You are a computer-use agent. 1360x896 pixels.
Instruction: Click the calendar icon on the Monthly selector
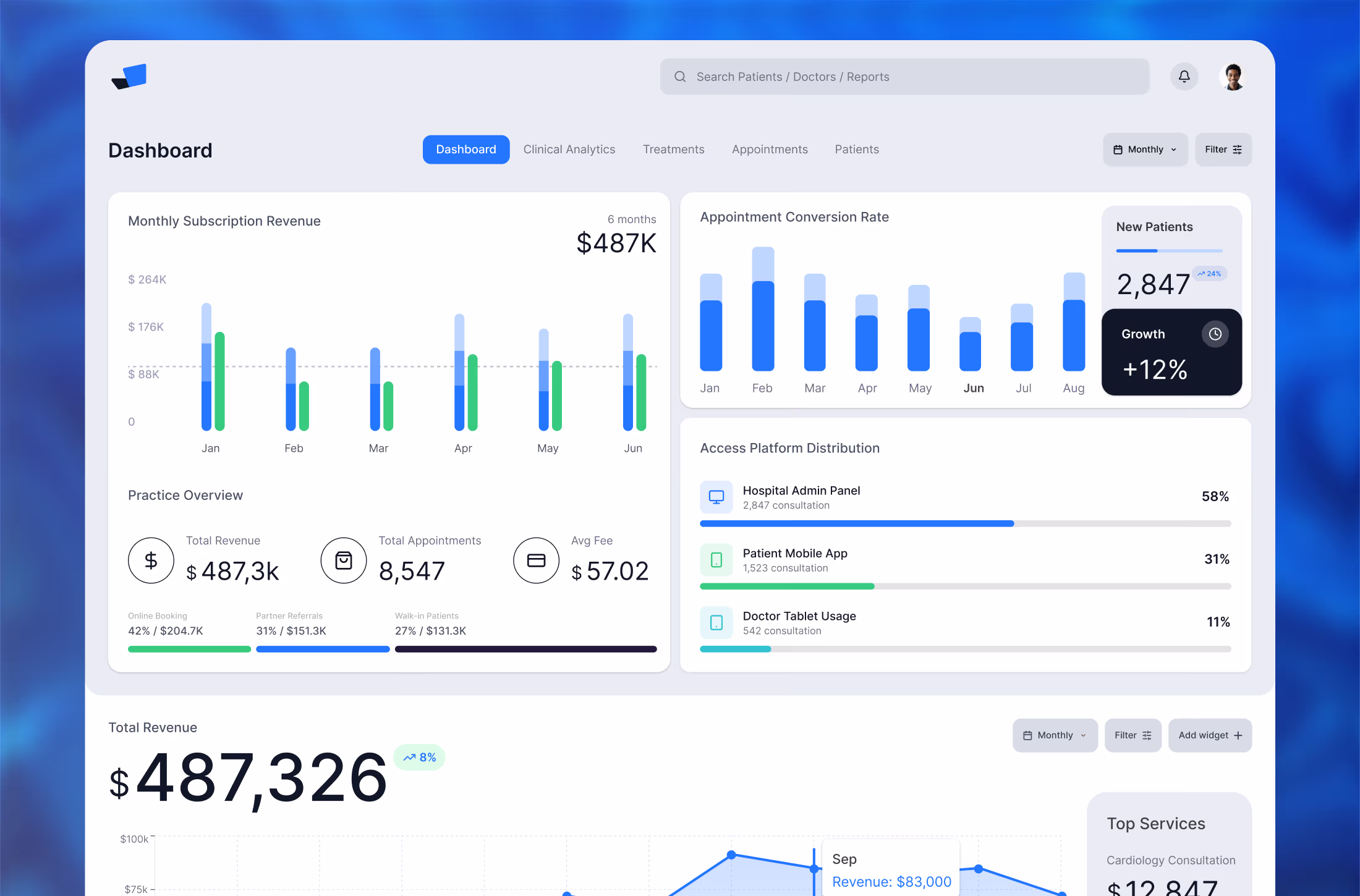pyautogui.click(x=1118, y=150)
